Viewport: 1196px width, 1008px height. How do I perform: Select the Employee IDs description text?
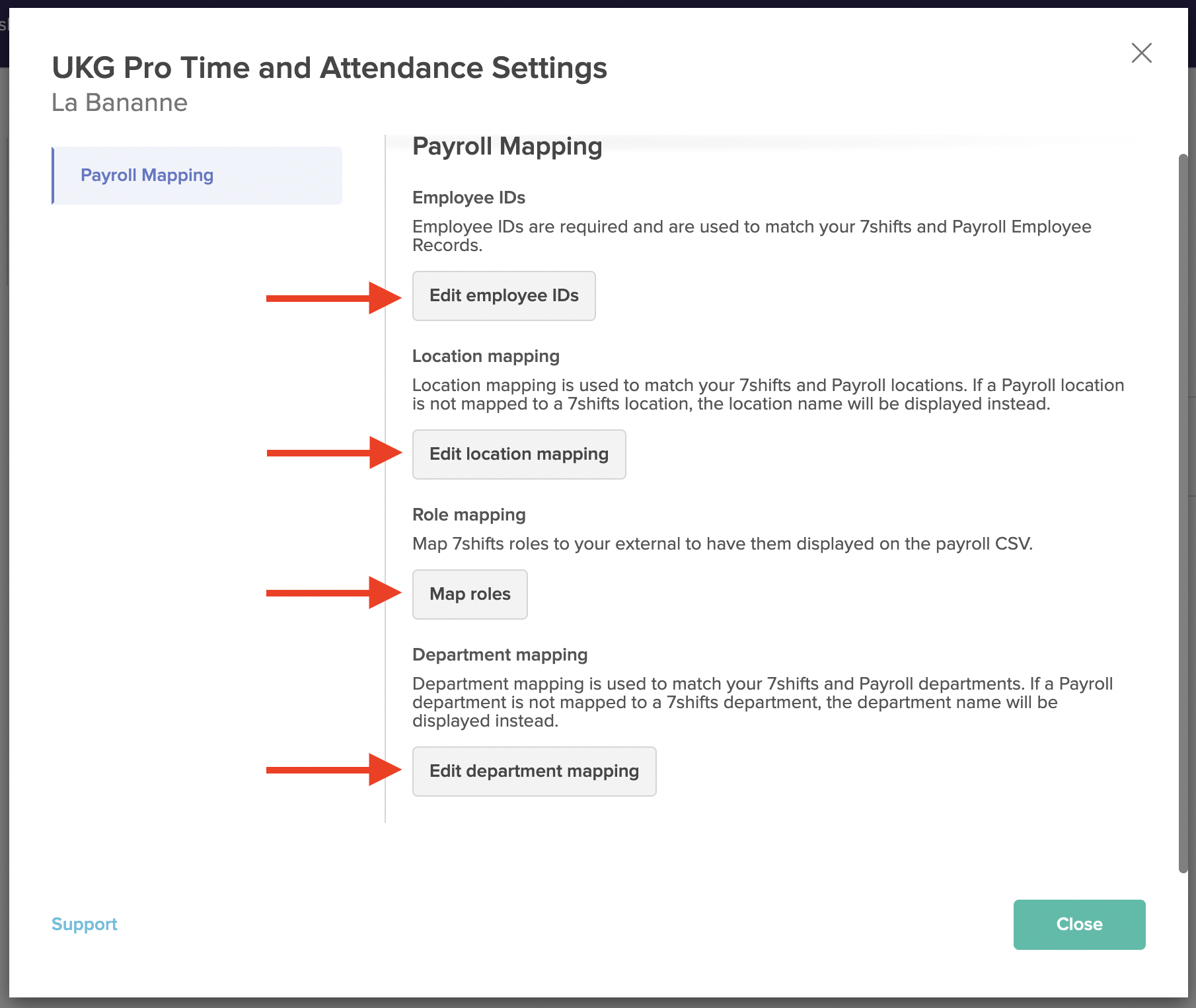pos(750,236)
